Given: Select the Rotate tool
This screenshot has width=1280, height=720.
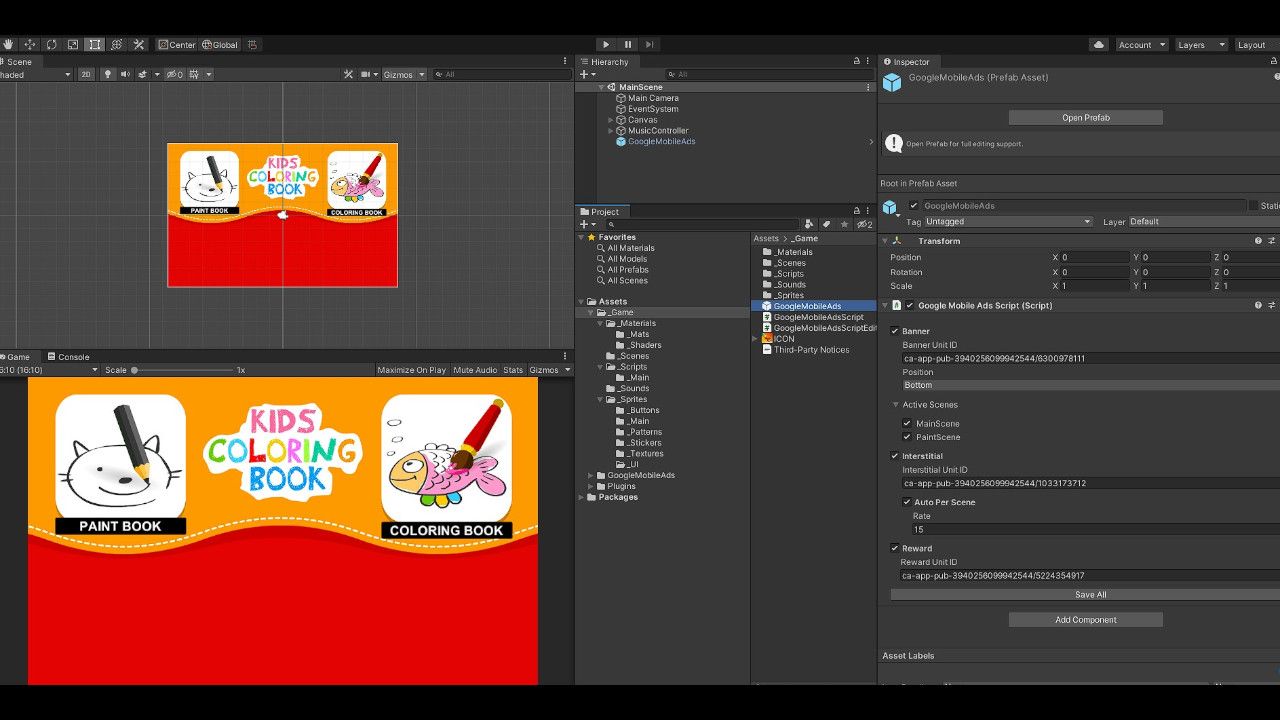Looking at the screenshot, I should pos(51,45).
